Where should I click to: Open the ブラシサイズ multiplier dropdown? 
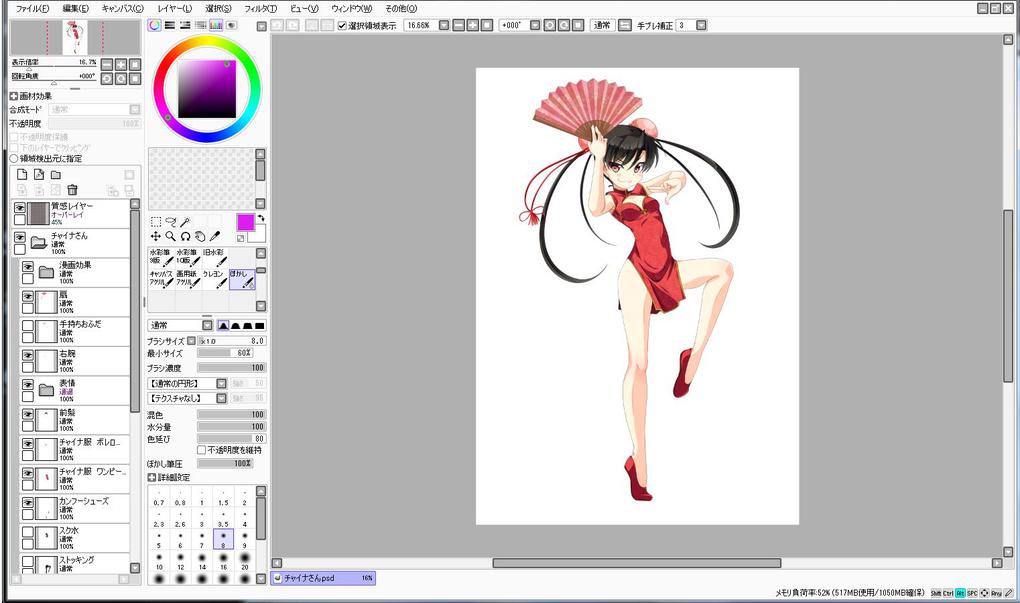click(191, 341)
